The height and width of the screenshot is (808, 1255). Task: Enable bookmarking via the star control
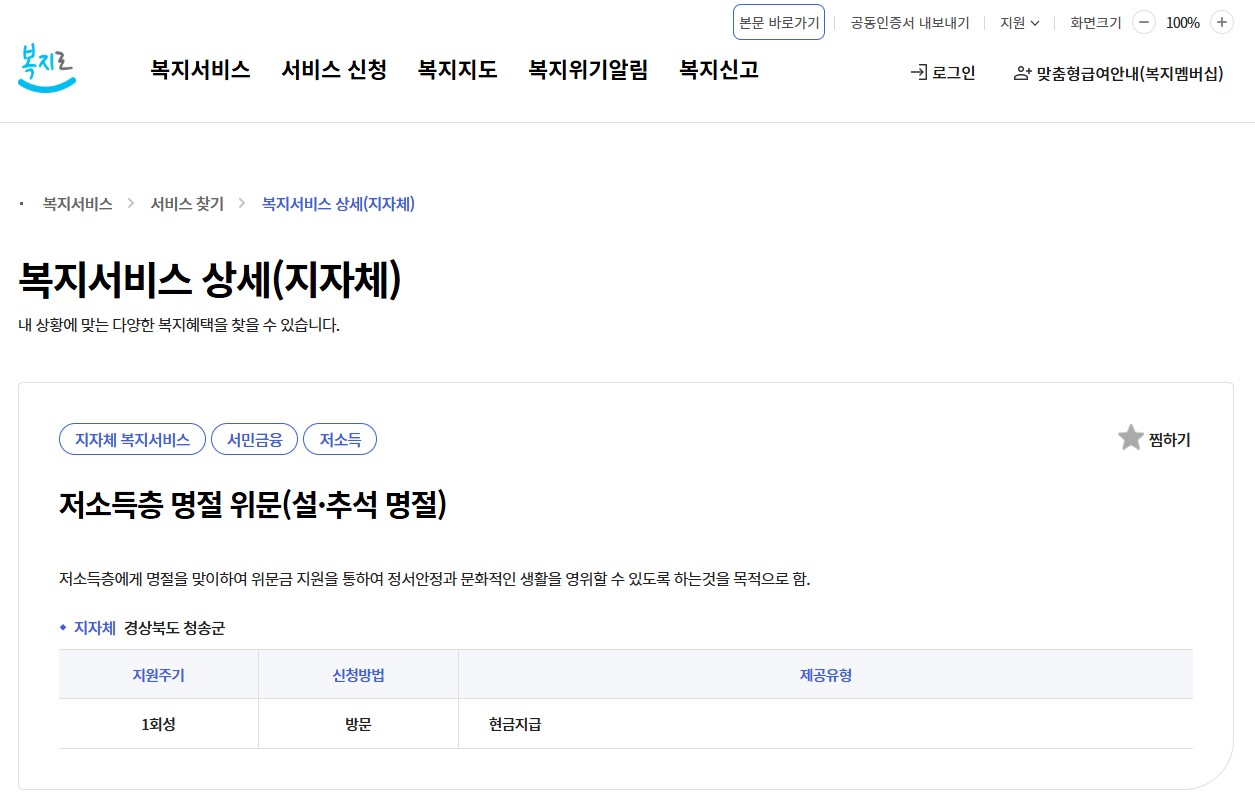pos(1130,437)
